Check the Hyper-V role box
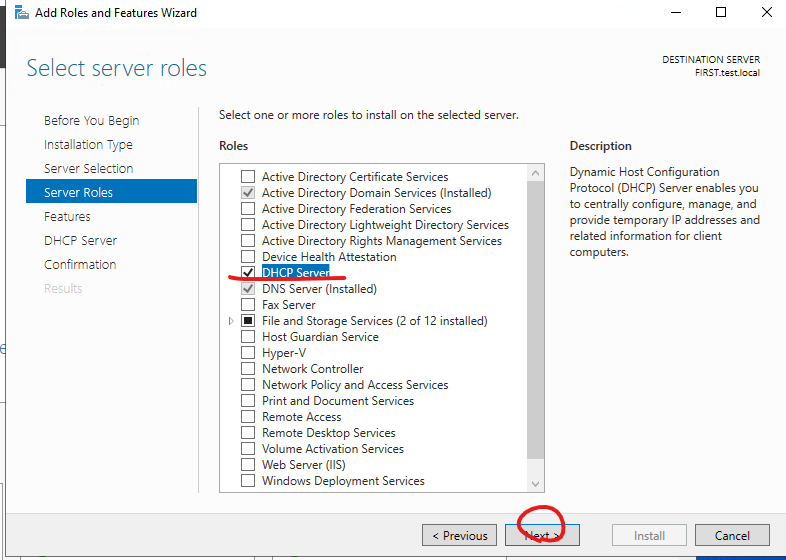 [248, 352]
